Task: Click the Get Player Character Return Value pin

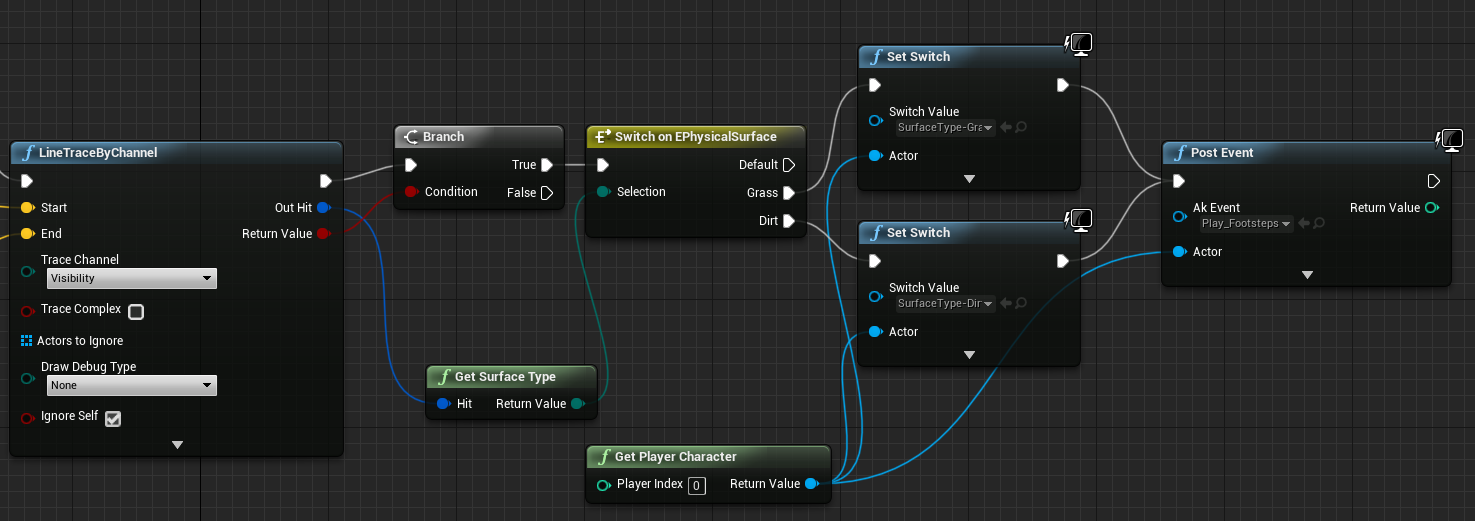Action: coord(811,484)
